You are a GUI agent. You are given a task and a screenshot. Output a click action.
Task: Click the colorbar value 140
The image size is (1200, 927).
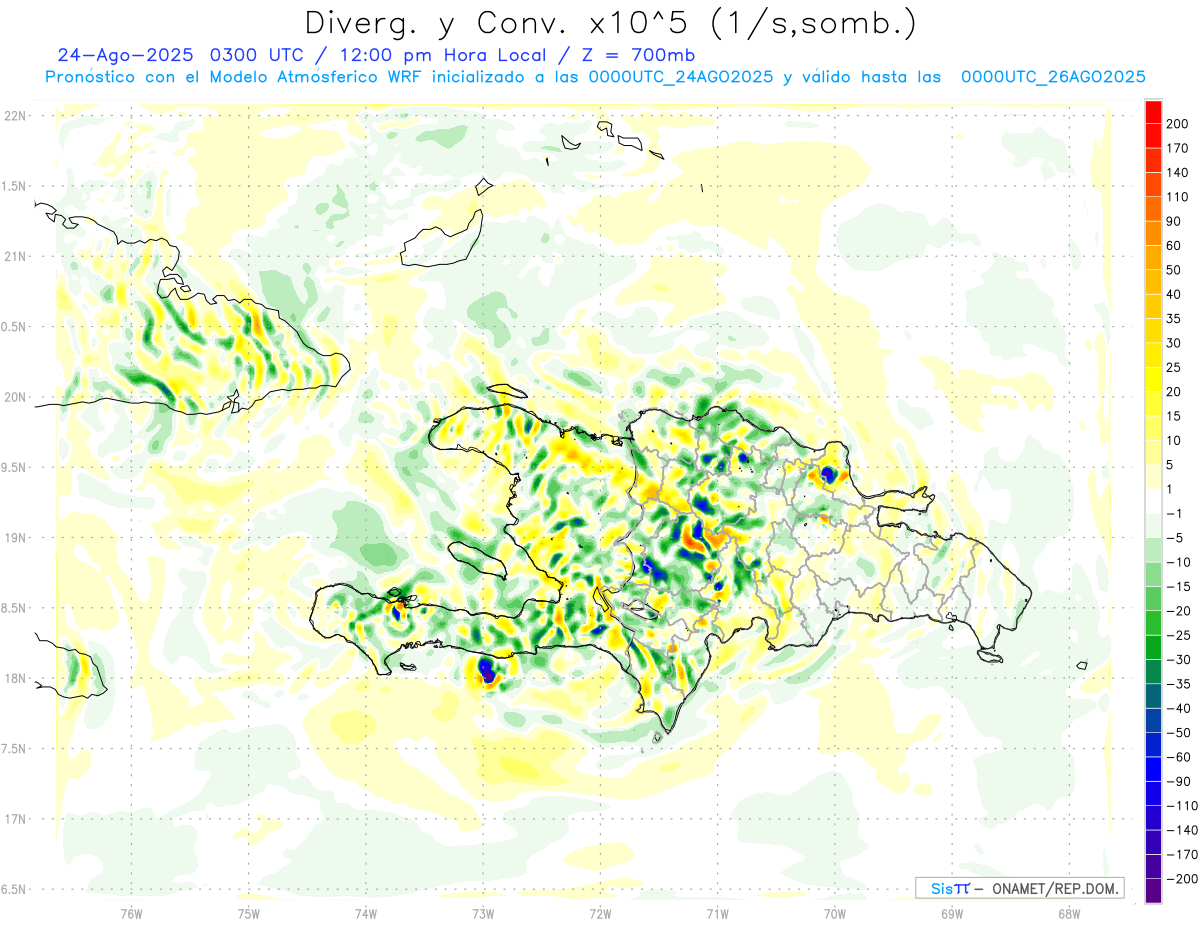pos(1177,173)
